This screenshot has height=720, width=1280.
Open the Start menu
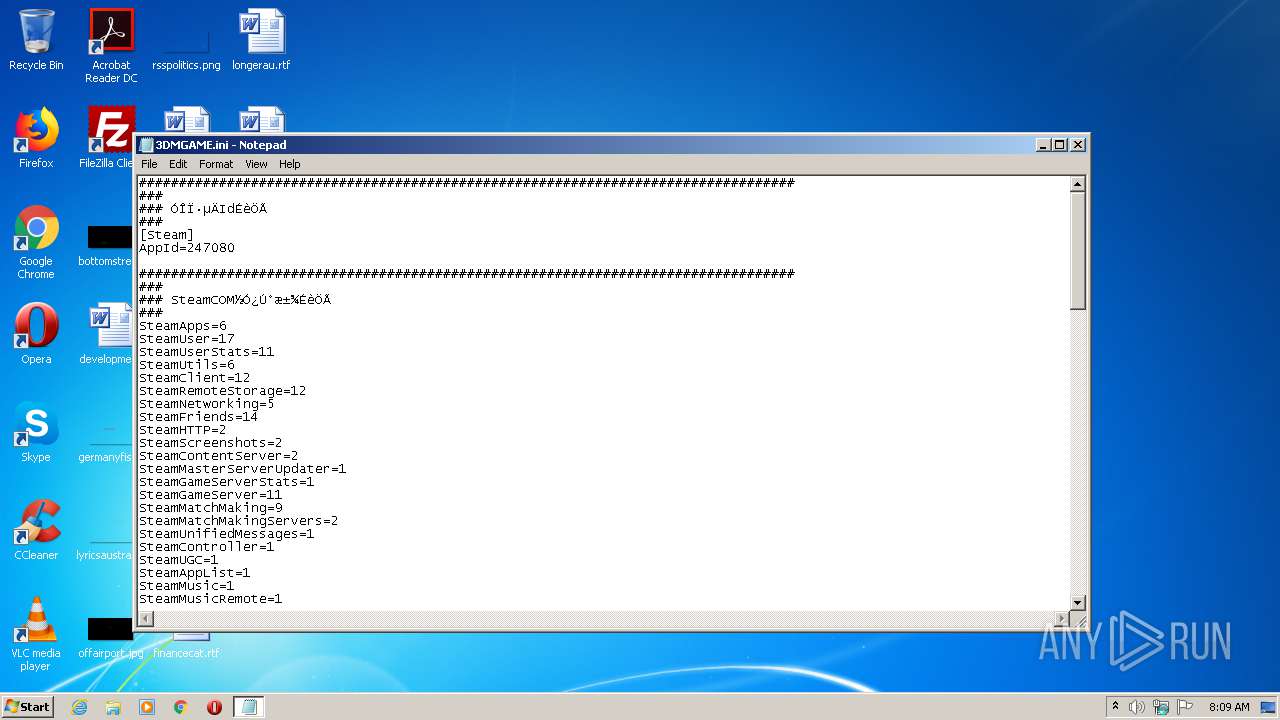tap(27, 707)
